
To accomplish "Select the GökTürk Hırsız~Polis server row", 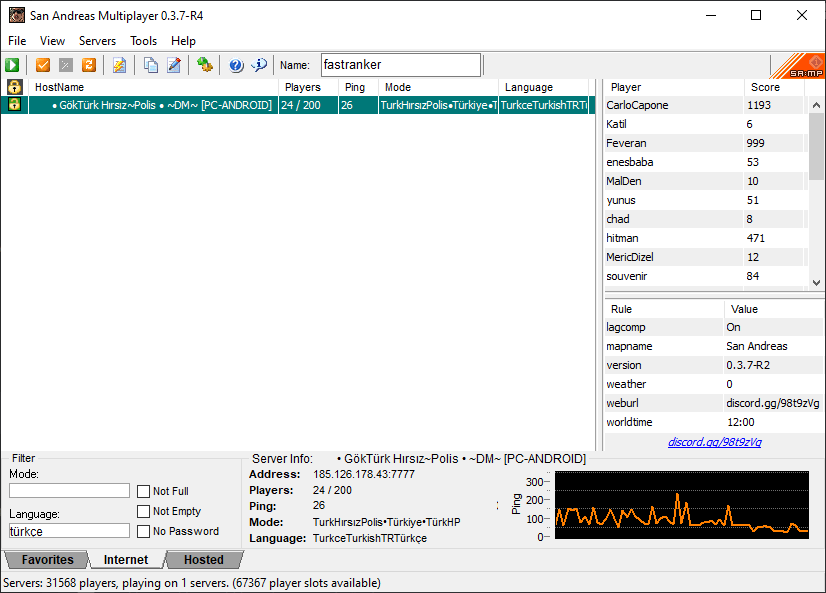I will (x=298, y=105).
